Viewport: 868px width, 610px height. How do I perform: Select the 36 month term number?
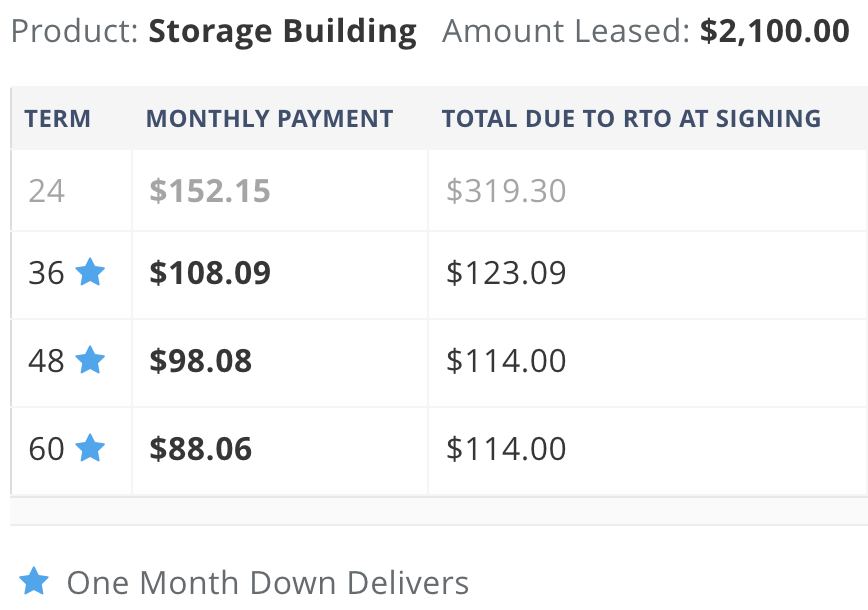pyautogui.click(x=46, y=273)
